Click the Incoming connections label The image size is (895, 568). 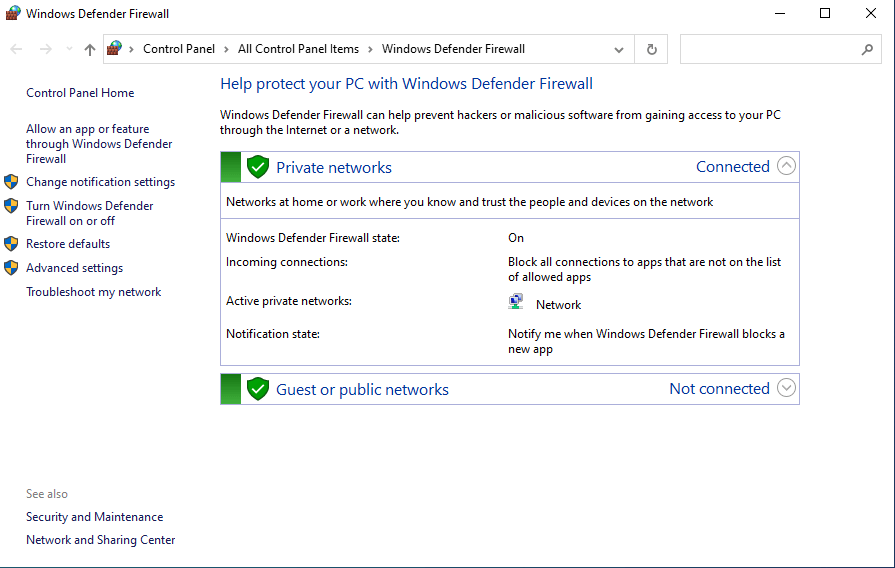(287, 262)
